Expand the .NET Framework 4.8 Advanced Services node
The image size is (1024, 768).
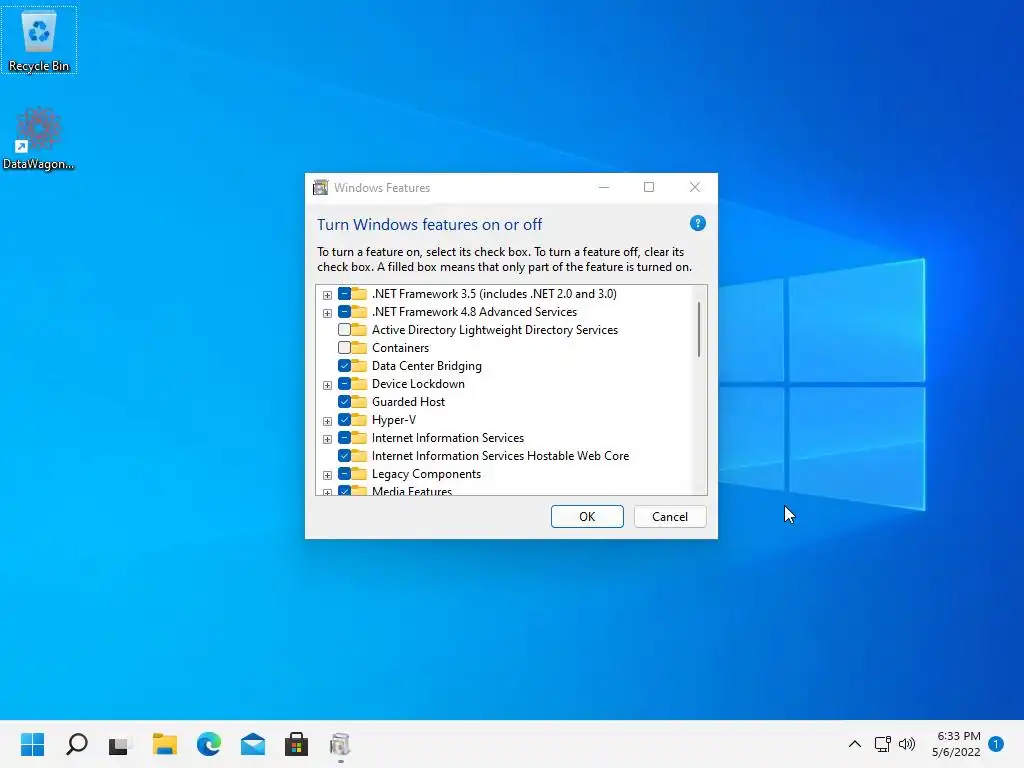(x=327, y=313)
